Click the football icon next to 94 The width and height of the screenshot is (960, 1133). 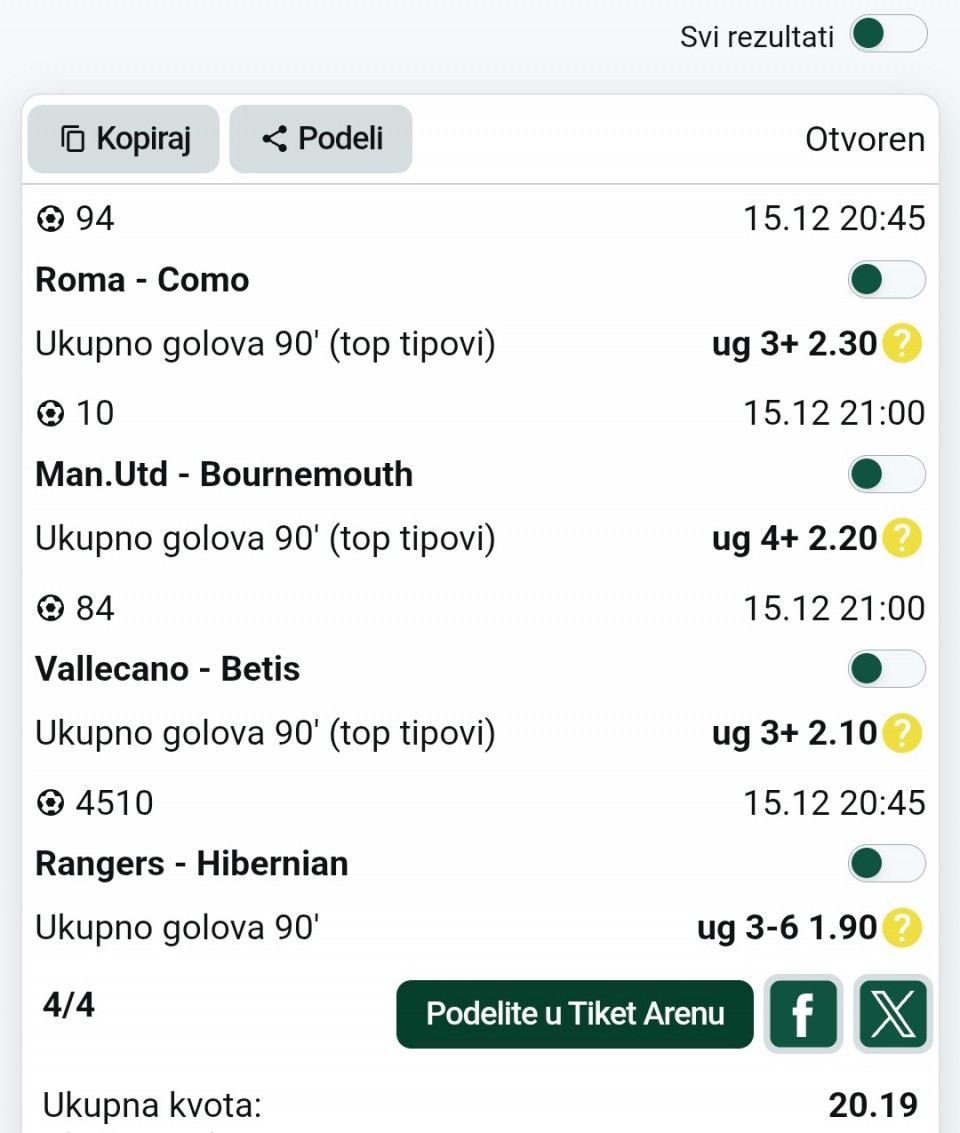49,218
